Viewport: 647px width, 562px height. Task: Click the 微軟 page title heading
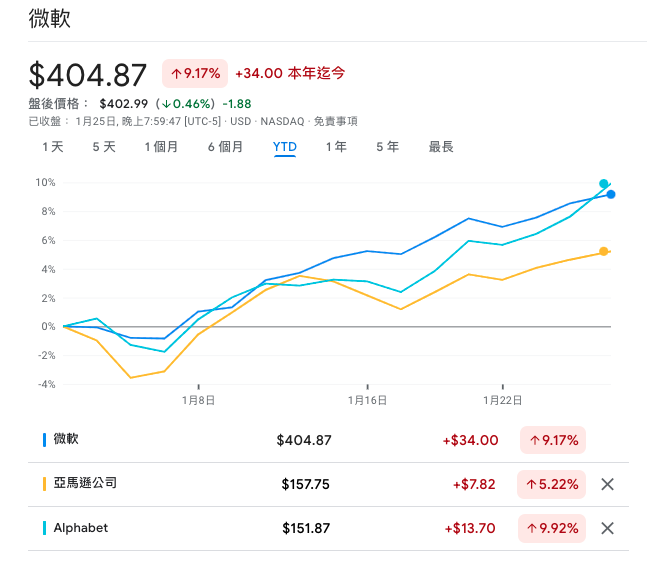click(50, 19)
